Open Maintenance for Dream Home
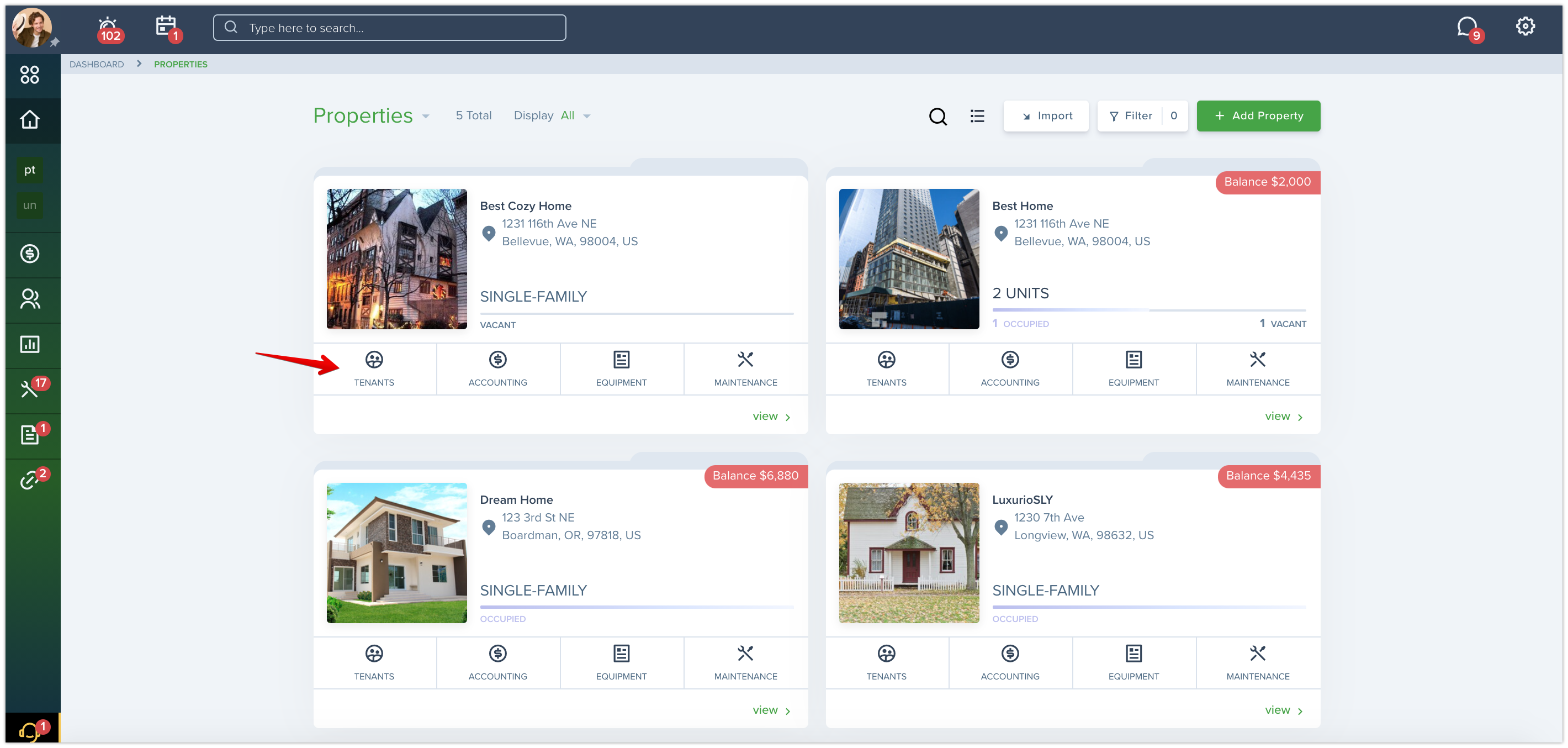The width and height of the screenshot is (1568, 748). click(x=745, y=663)
